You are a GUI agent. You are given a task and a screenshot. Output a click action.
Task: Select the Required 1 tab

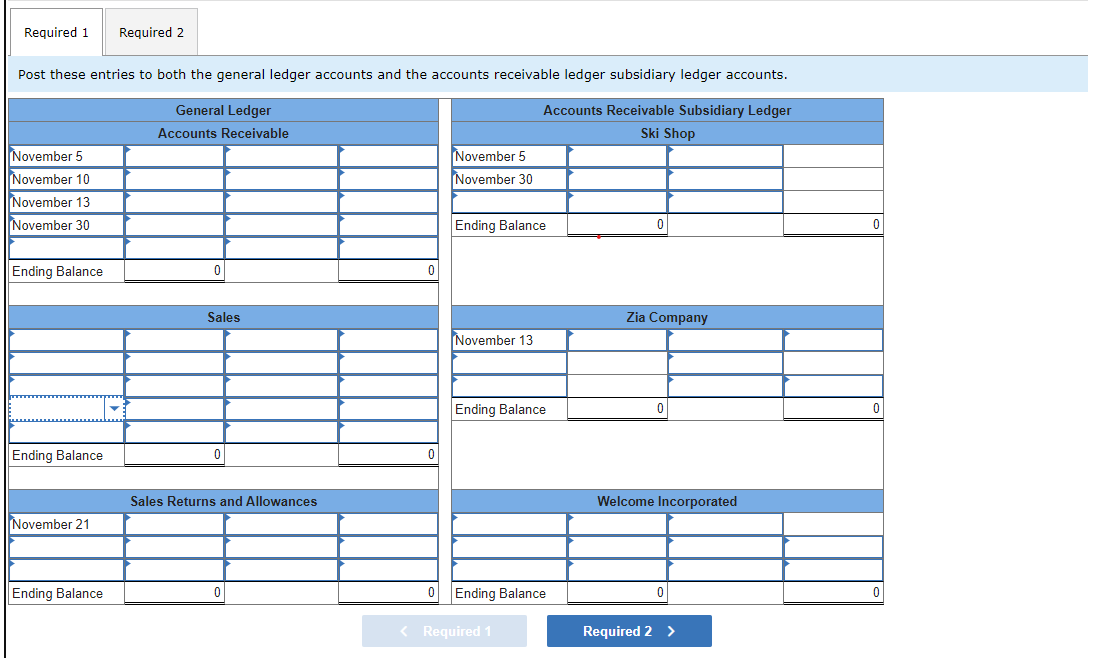(x=56, y=31)
